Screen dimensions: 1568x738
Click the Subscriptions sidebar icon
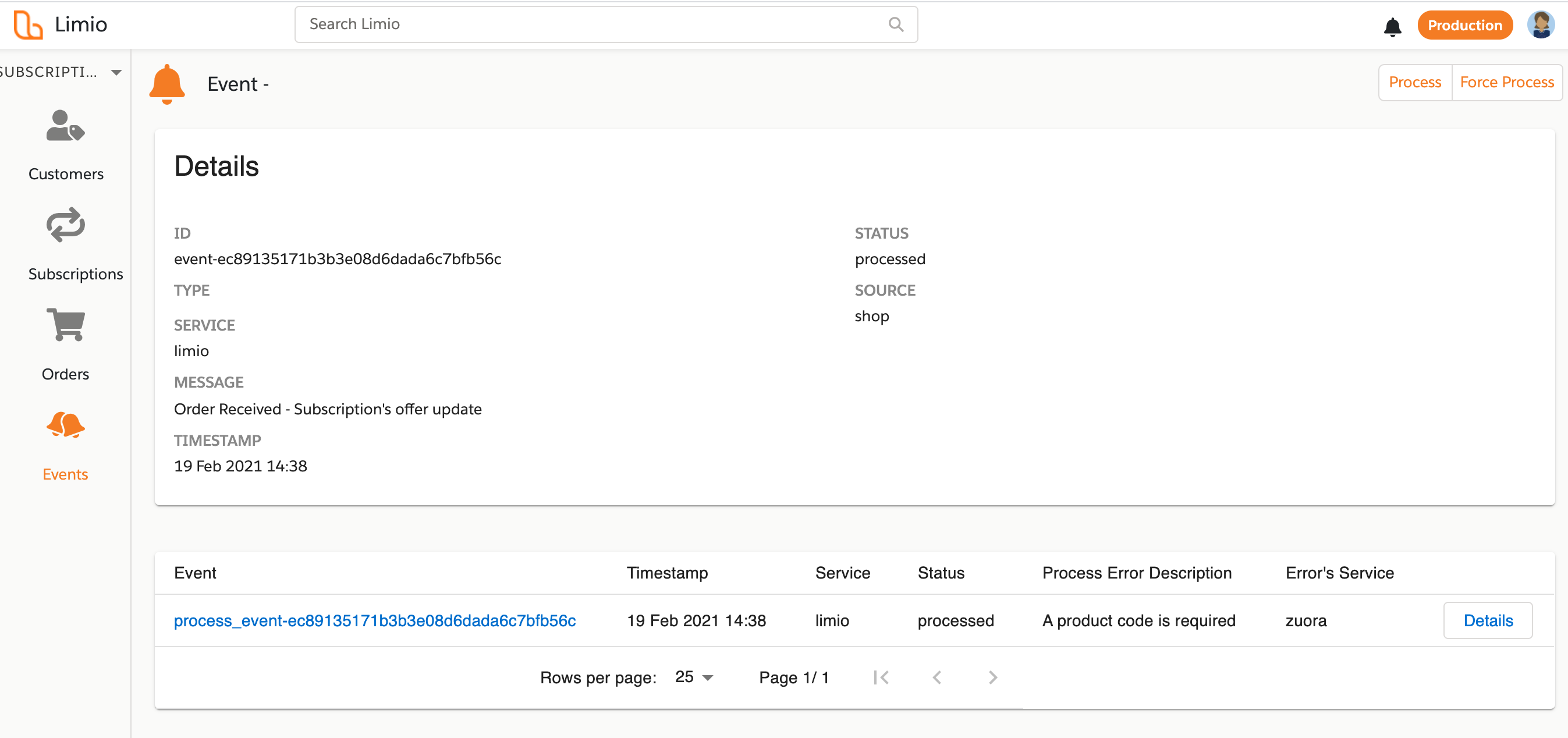[65, 225]
